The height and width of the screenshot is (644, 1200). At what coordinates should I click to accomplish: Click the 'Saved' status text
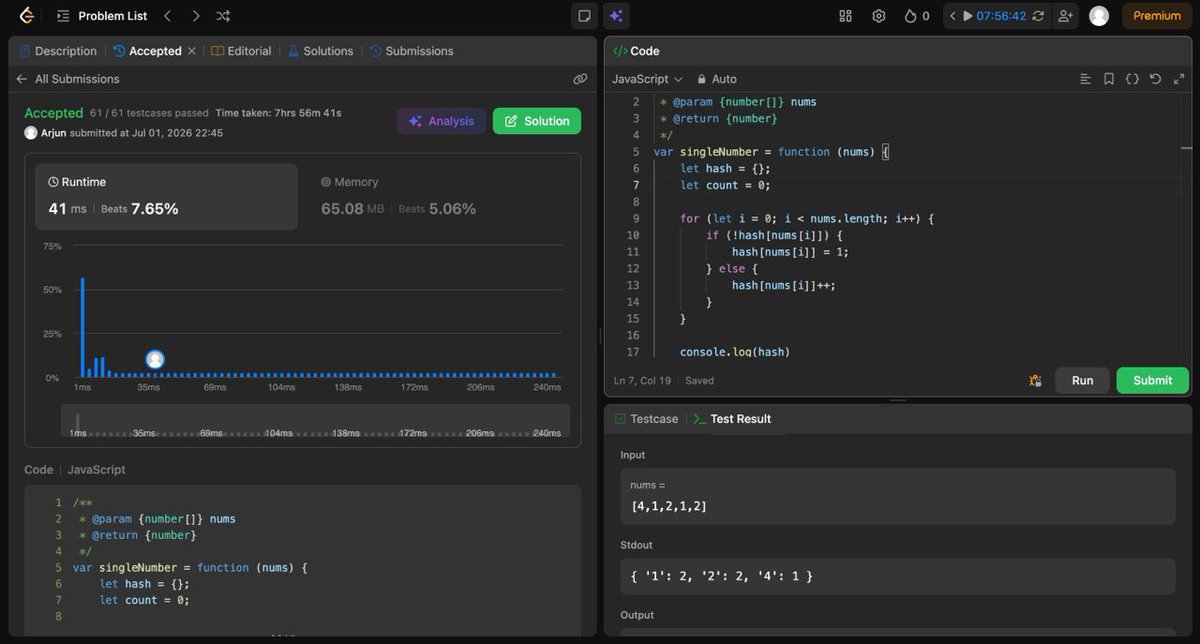coord(699,381)
